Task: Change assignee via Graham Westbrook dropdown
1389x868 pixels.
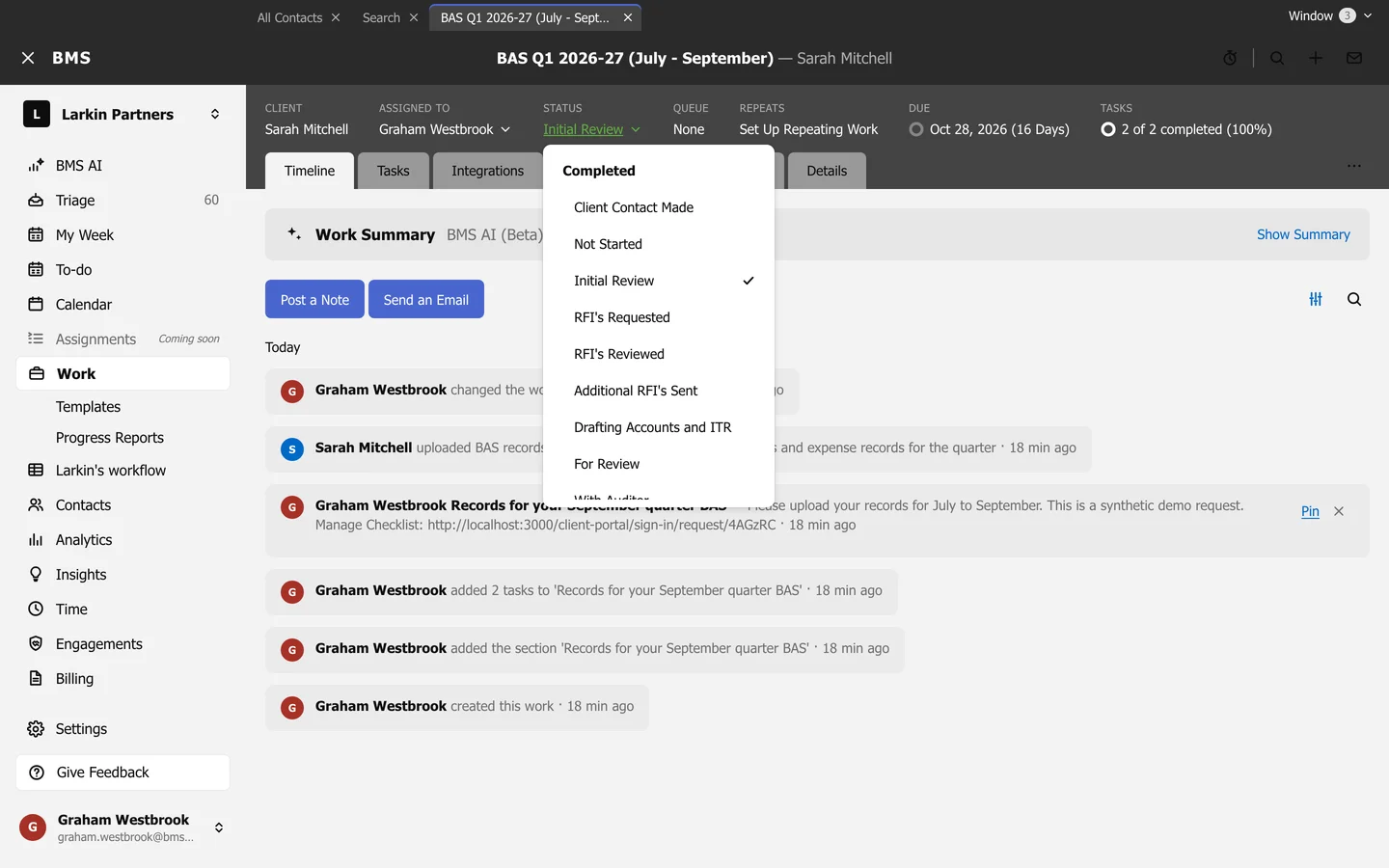Action: point(445,129)
